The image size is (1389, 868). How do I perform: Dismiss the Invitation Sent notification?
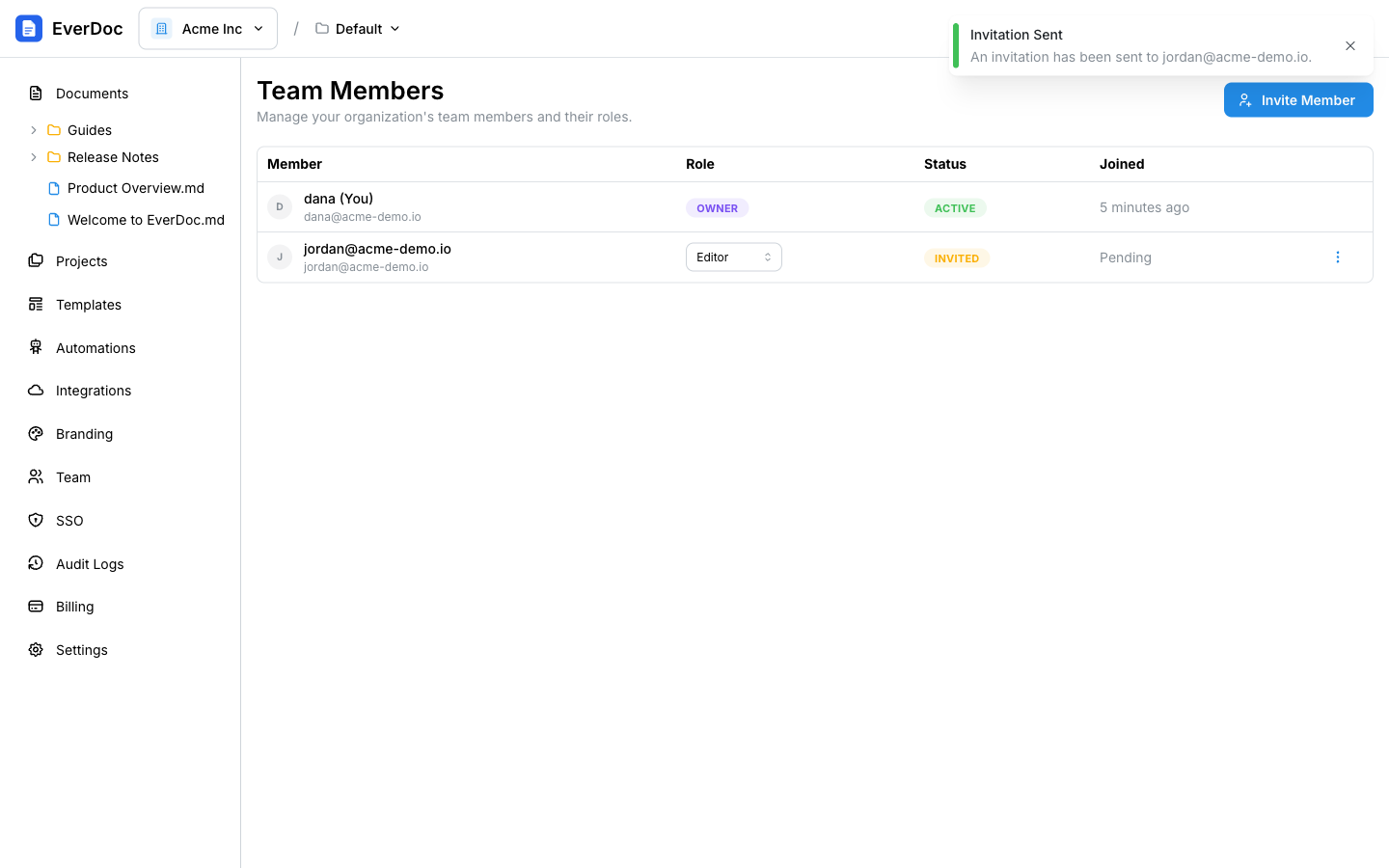[1350, 45]
